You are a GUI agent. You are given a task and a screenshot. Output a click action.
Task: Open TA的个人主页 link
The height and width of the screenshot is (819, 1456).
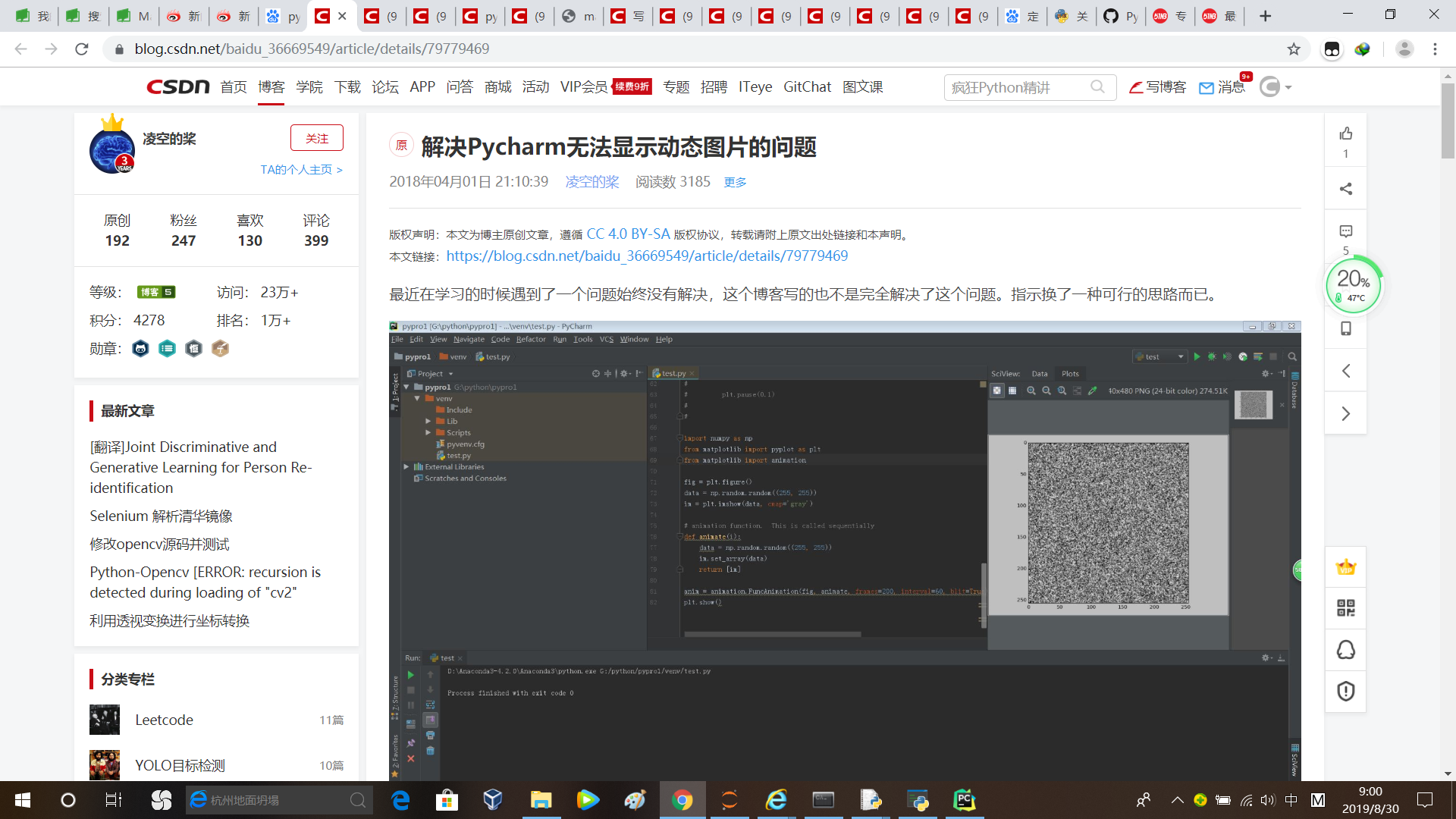(301, 170)
